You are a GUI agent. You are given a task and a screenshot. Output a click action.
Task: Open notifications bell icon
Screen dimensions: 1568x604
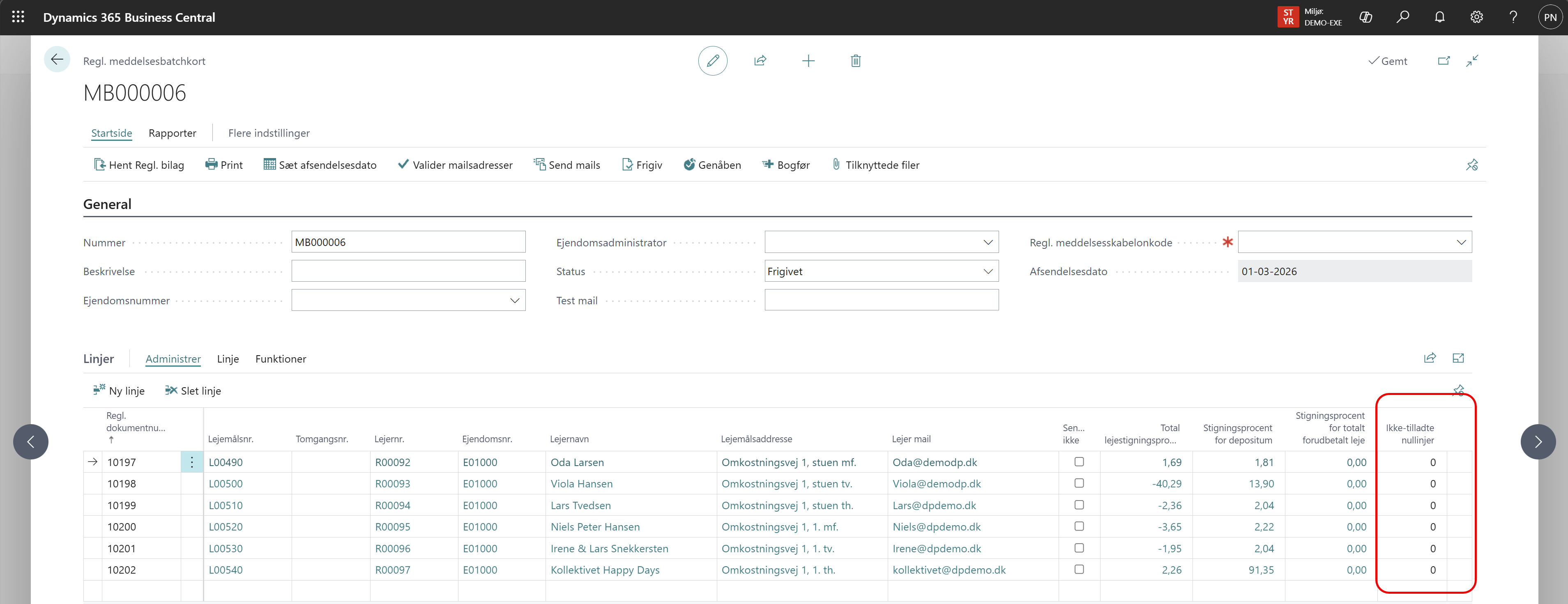[1439, 17]
